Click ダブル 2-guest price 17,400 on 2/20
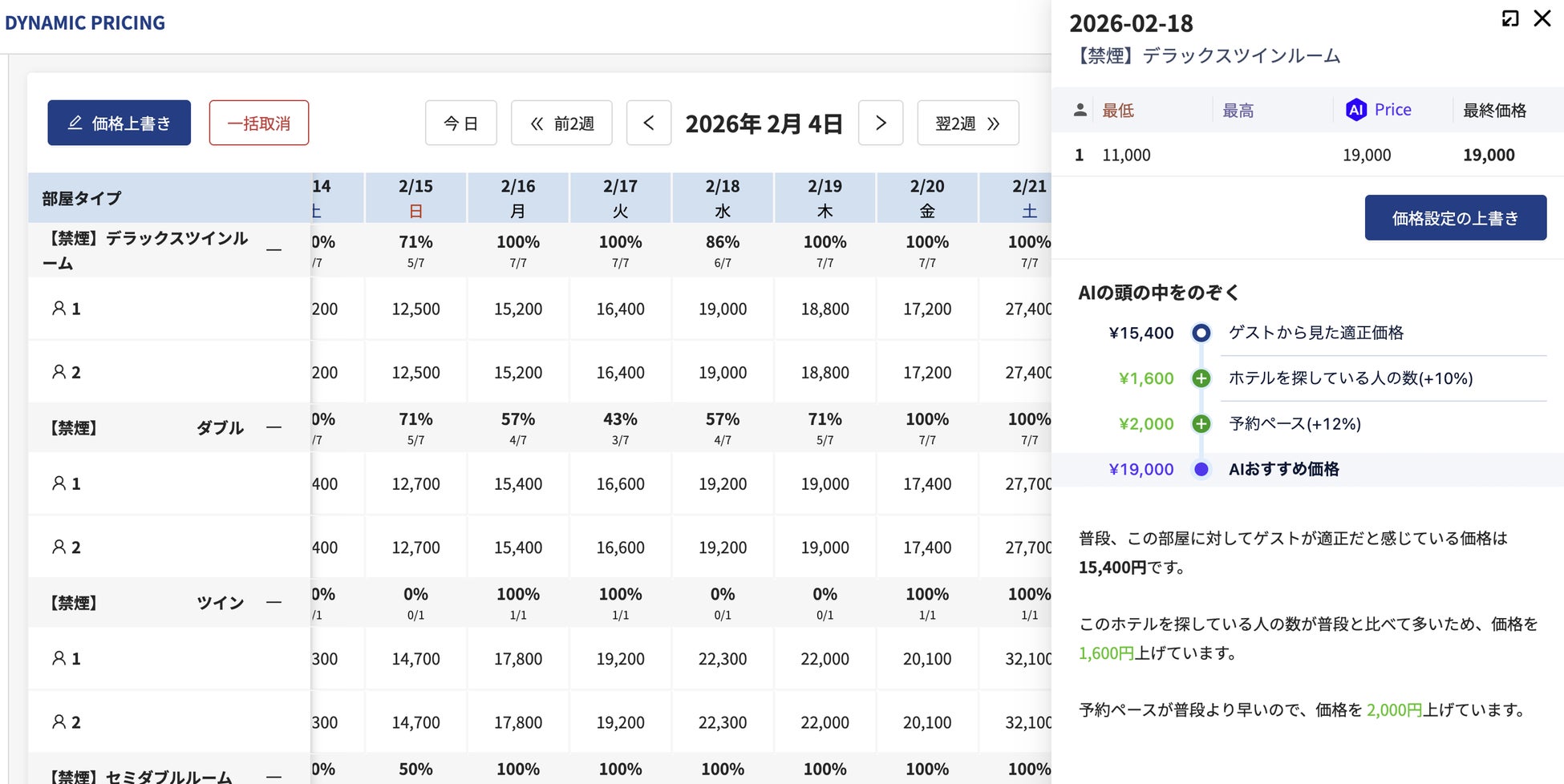The height and width of the screenshot is (784, 1564). point(927,548)
